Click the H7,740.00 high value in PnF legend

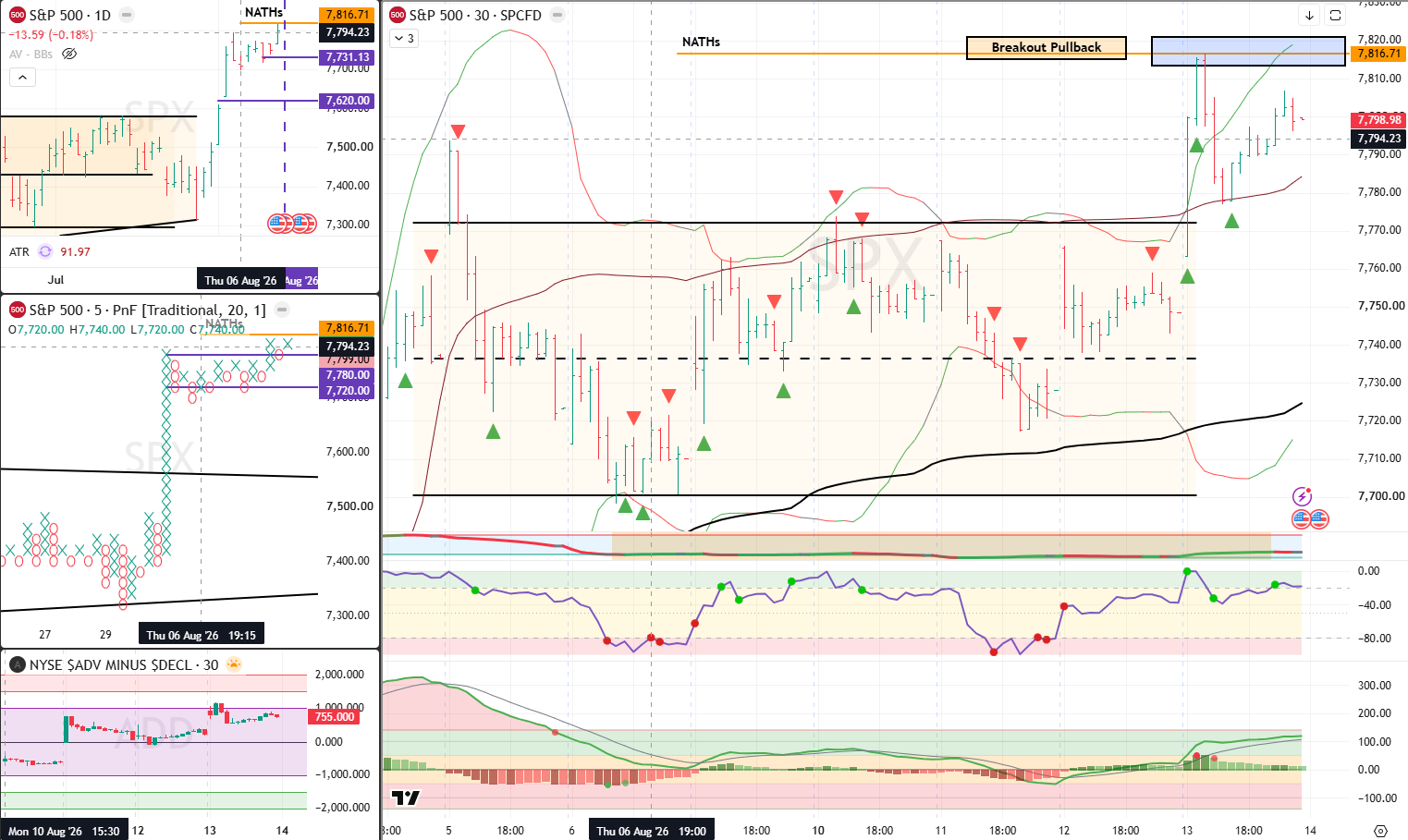(x=97, y=329)
